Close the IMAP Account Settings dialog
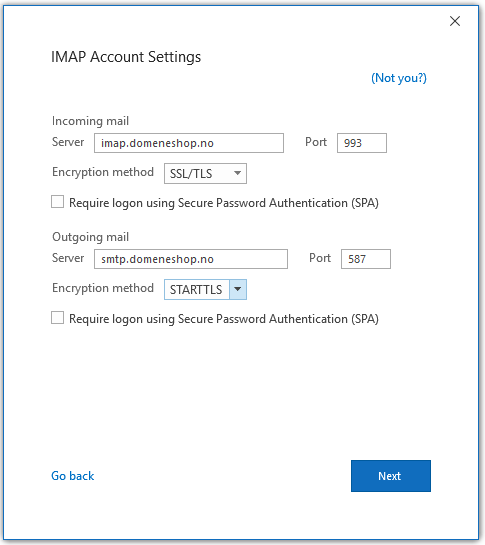Screen dimensions: 485x545 (x=455, y=21)
